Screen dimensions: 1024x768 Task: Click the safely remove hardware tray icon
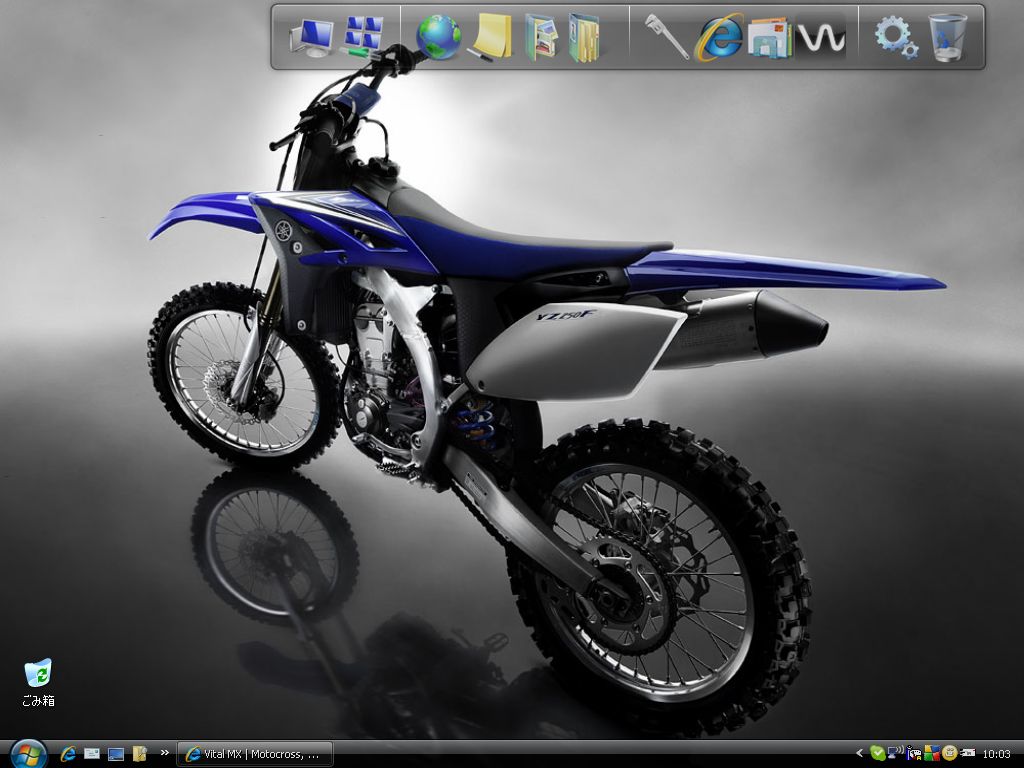967,754
